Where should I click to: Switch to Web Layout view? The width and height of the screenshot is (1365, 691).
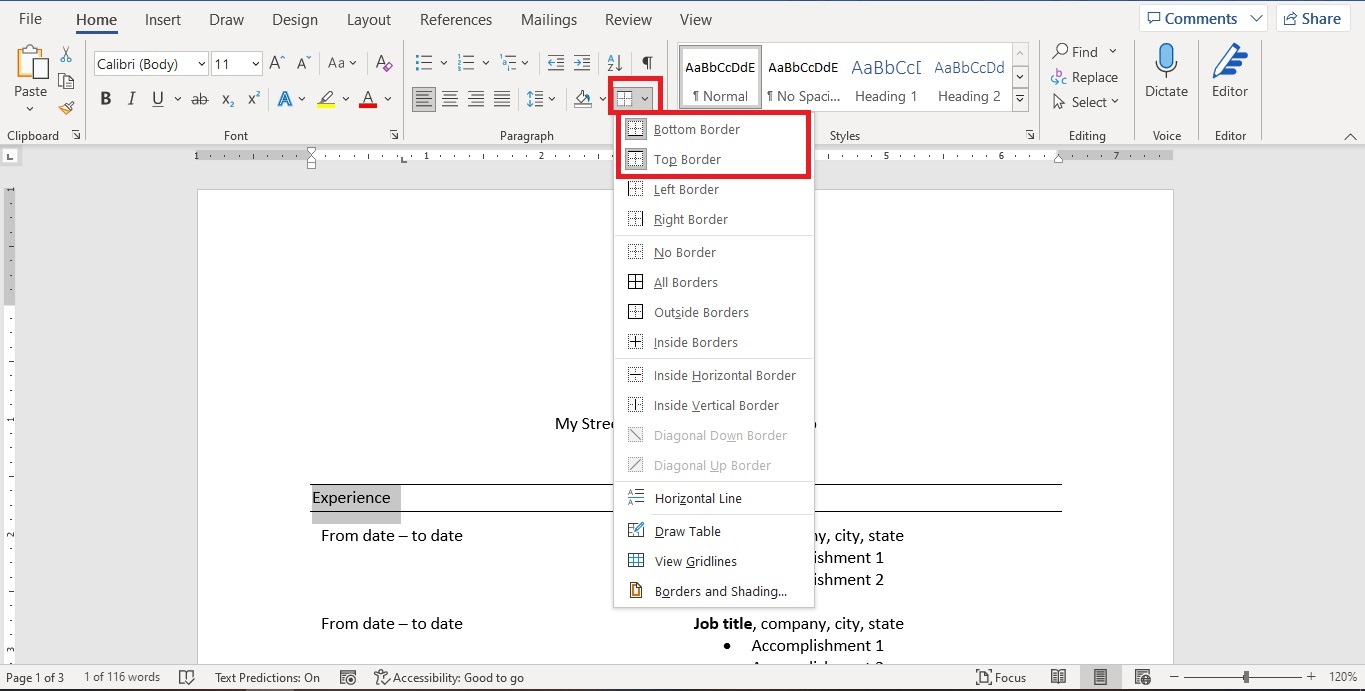tap(1143, 678)
